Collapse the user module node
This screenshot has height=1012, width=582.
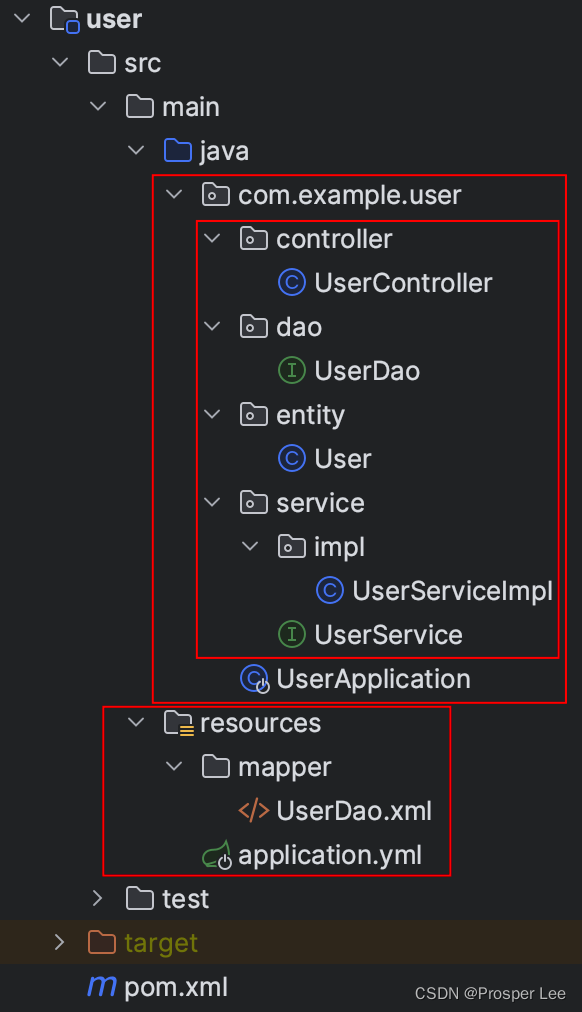pos(23,18)
